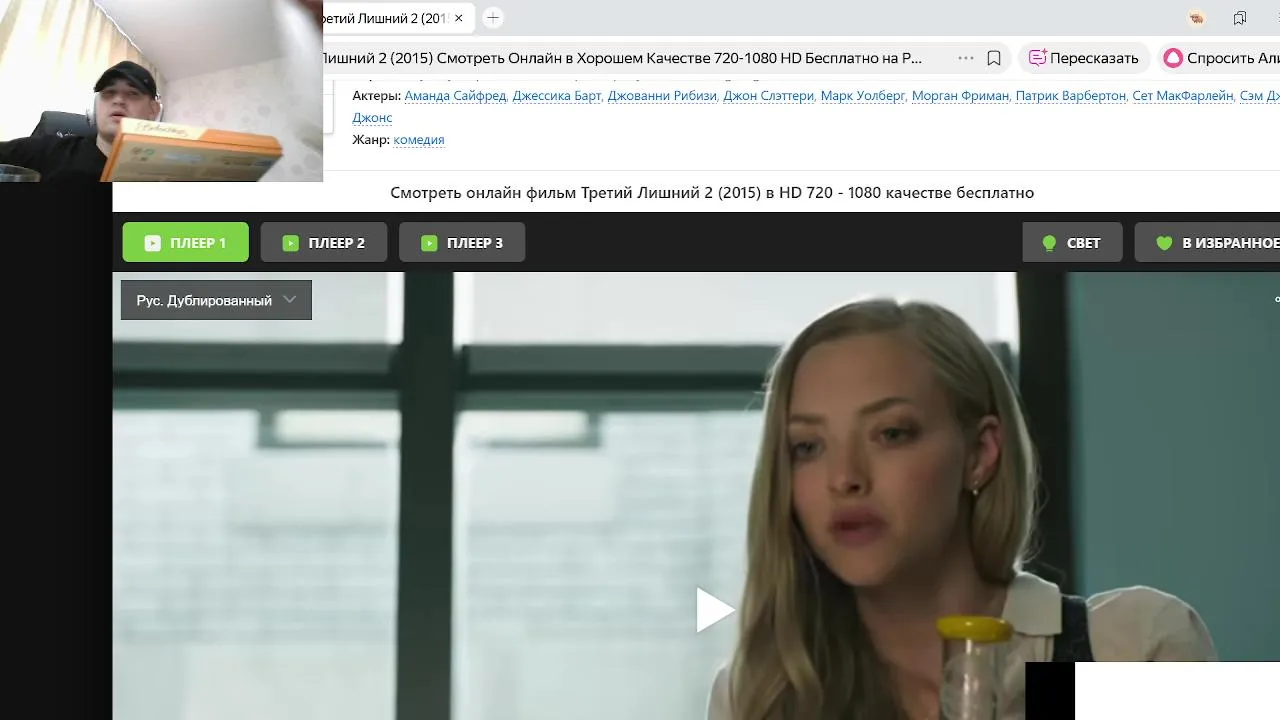This screenshot has height=720, width=1280.
Task: Open actor link Марк Уолберг
Action: 863,96
